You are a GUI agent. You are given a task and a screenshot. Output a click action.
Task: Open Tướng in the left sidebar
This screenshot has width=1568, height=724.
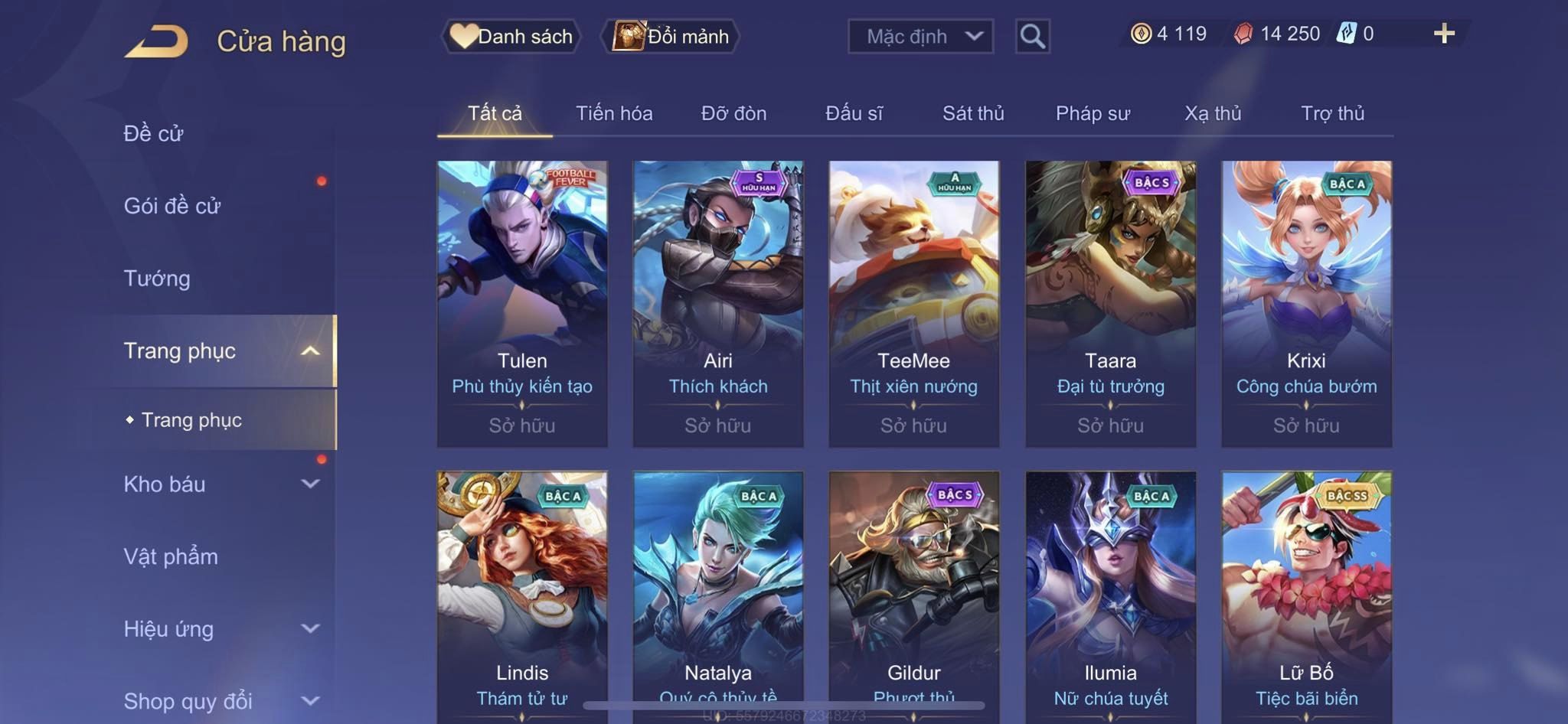(157, 279)
